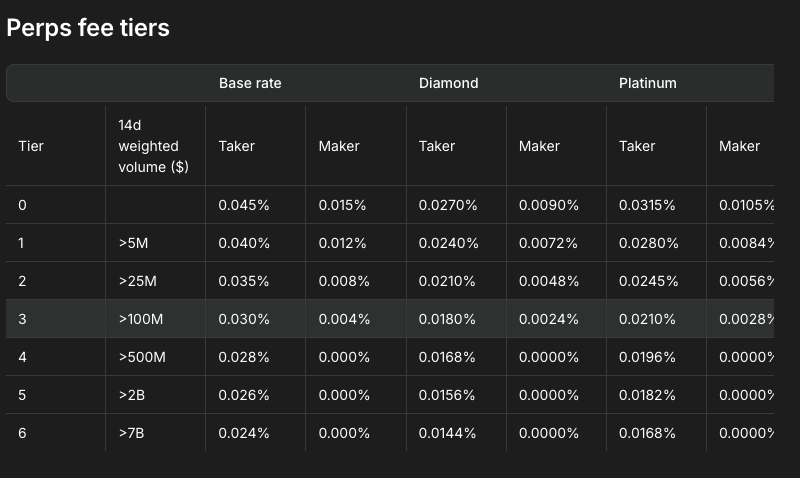Select base taker rate '0.045%'
The image size is (800, 478).
click(244, 205)
